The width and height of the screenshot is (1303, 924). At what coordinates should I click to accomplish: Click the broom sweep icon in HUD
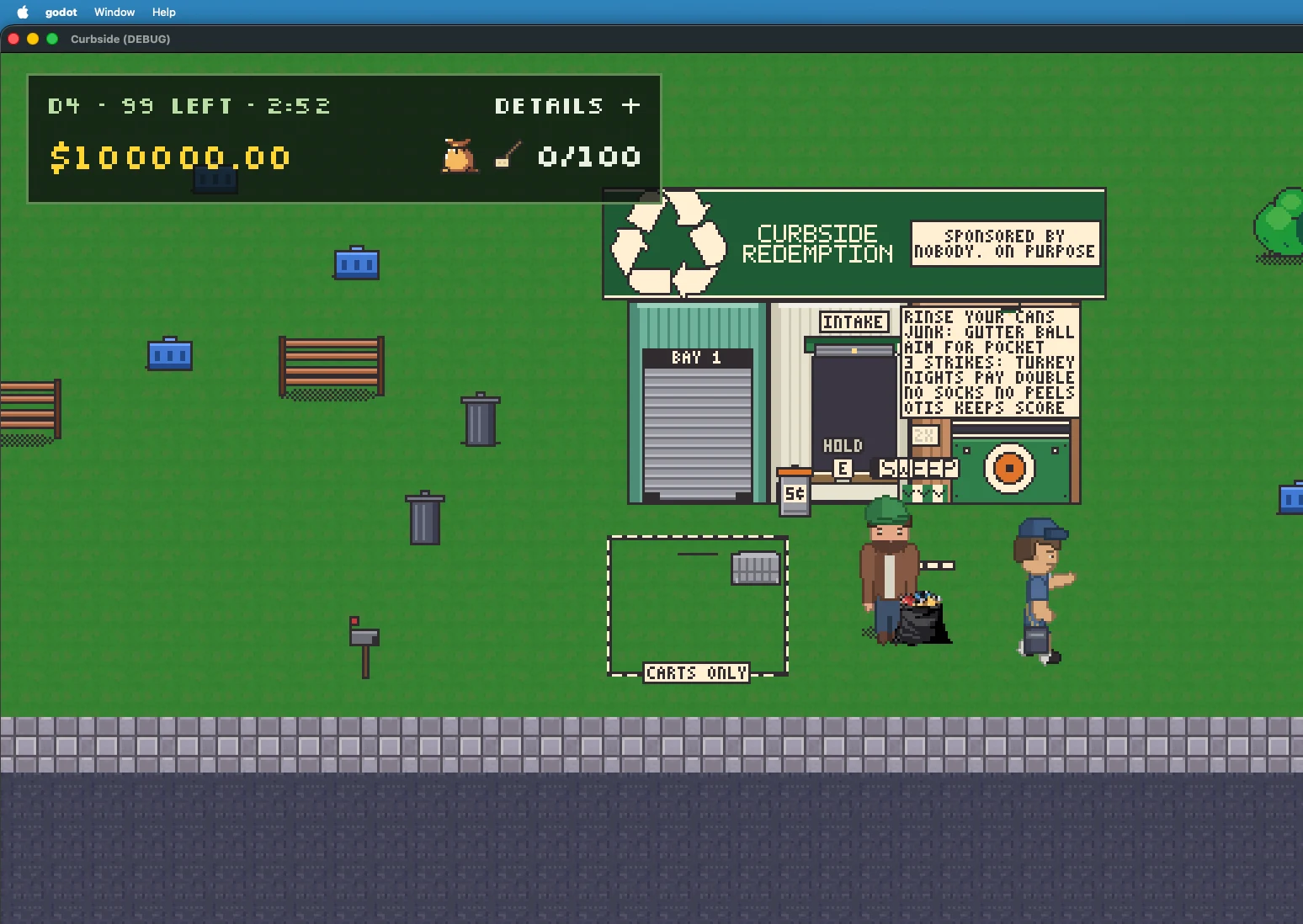508,156
